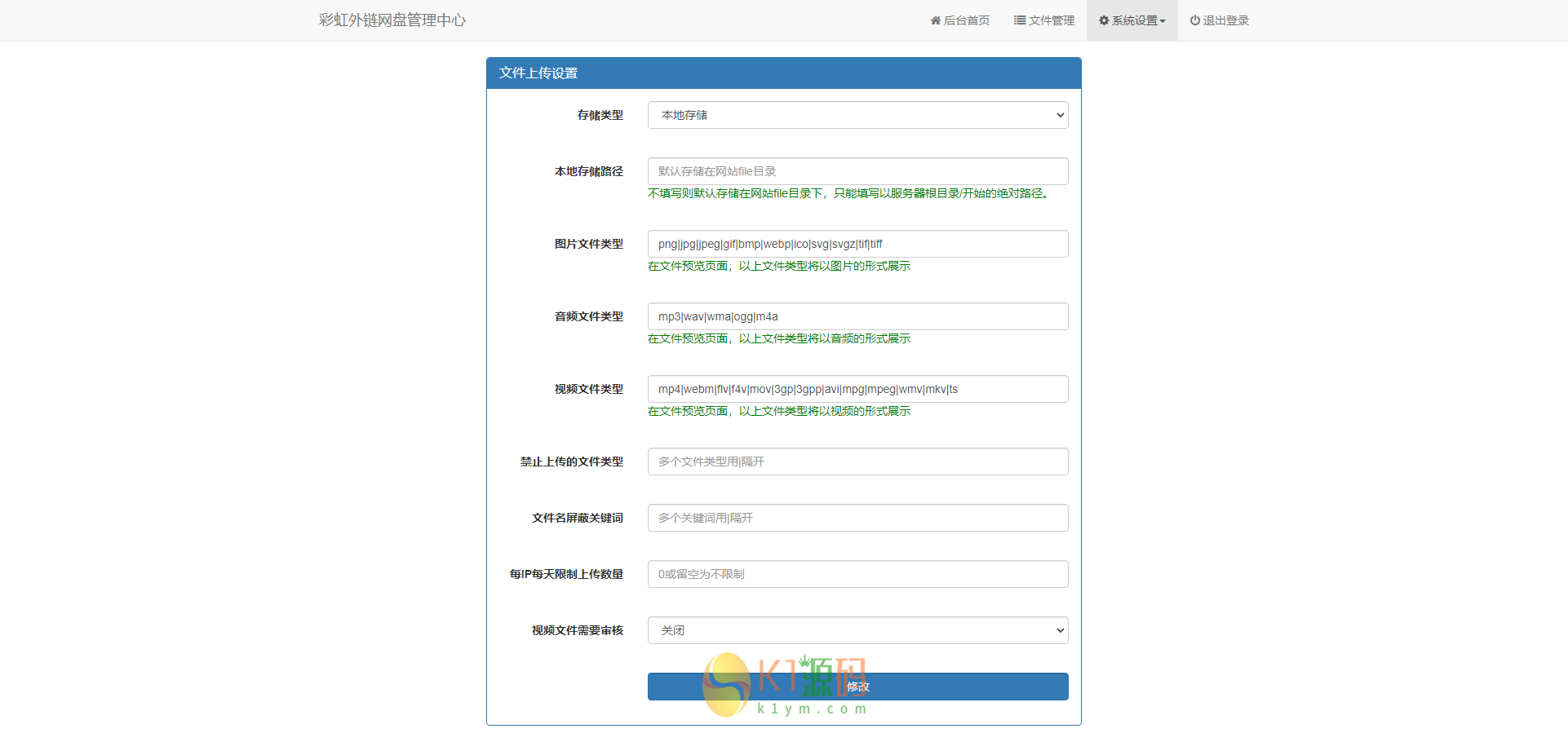Click the 彩虹外链网盘管理中心 brand link

coord(392,20)
